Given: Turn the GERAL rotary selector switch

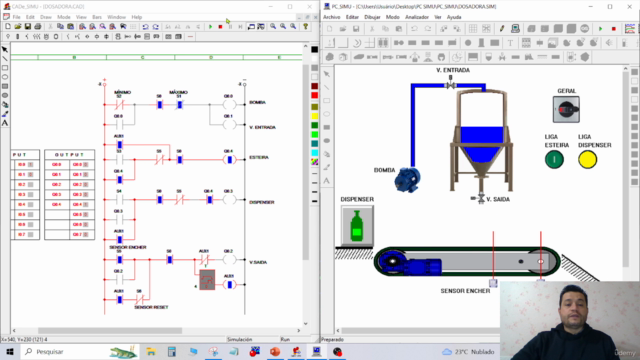Looking at the screenshot, I should (x=566, y=109).
